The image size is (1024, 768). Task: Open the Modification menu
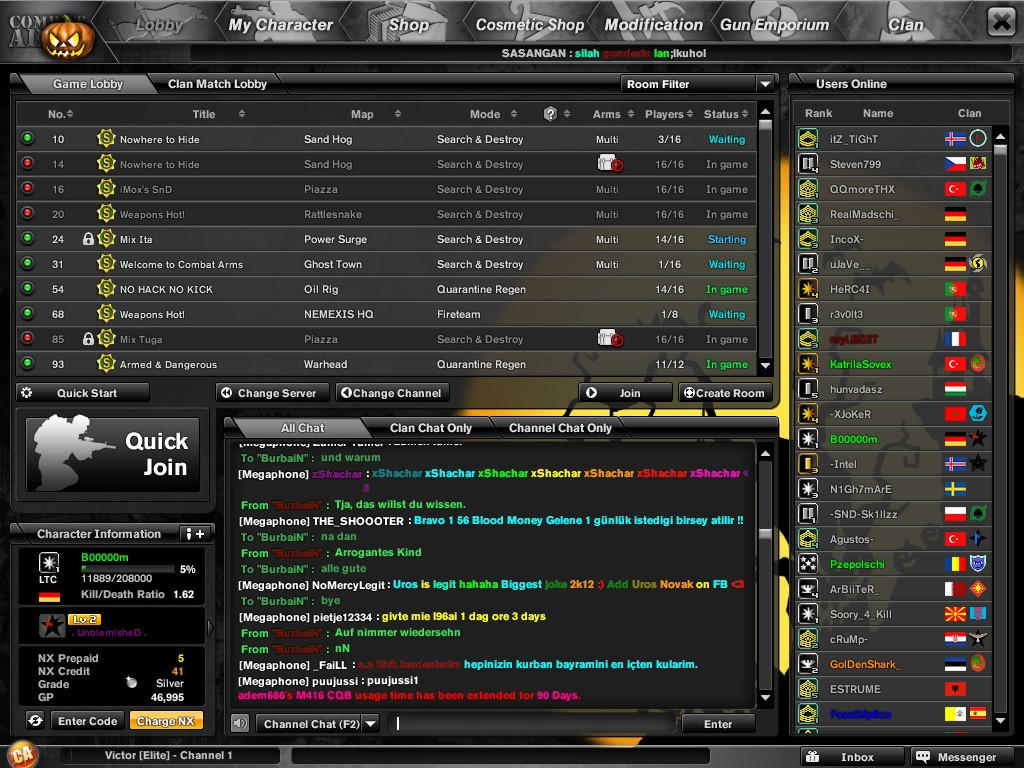click(x=653, y=25)
